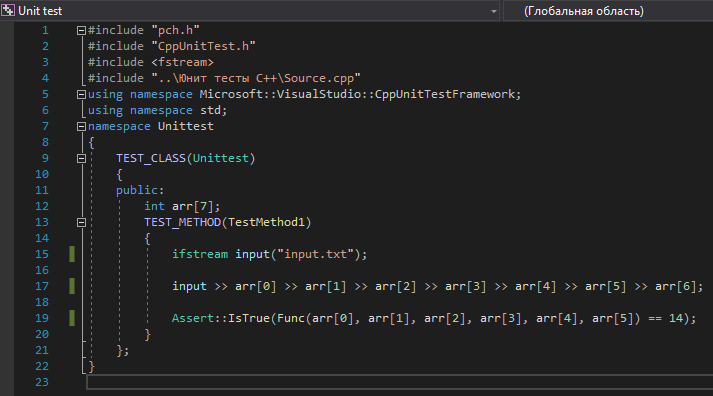
Task: Click the TEST_METHOD macro
Action: [x=182, y=222]
